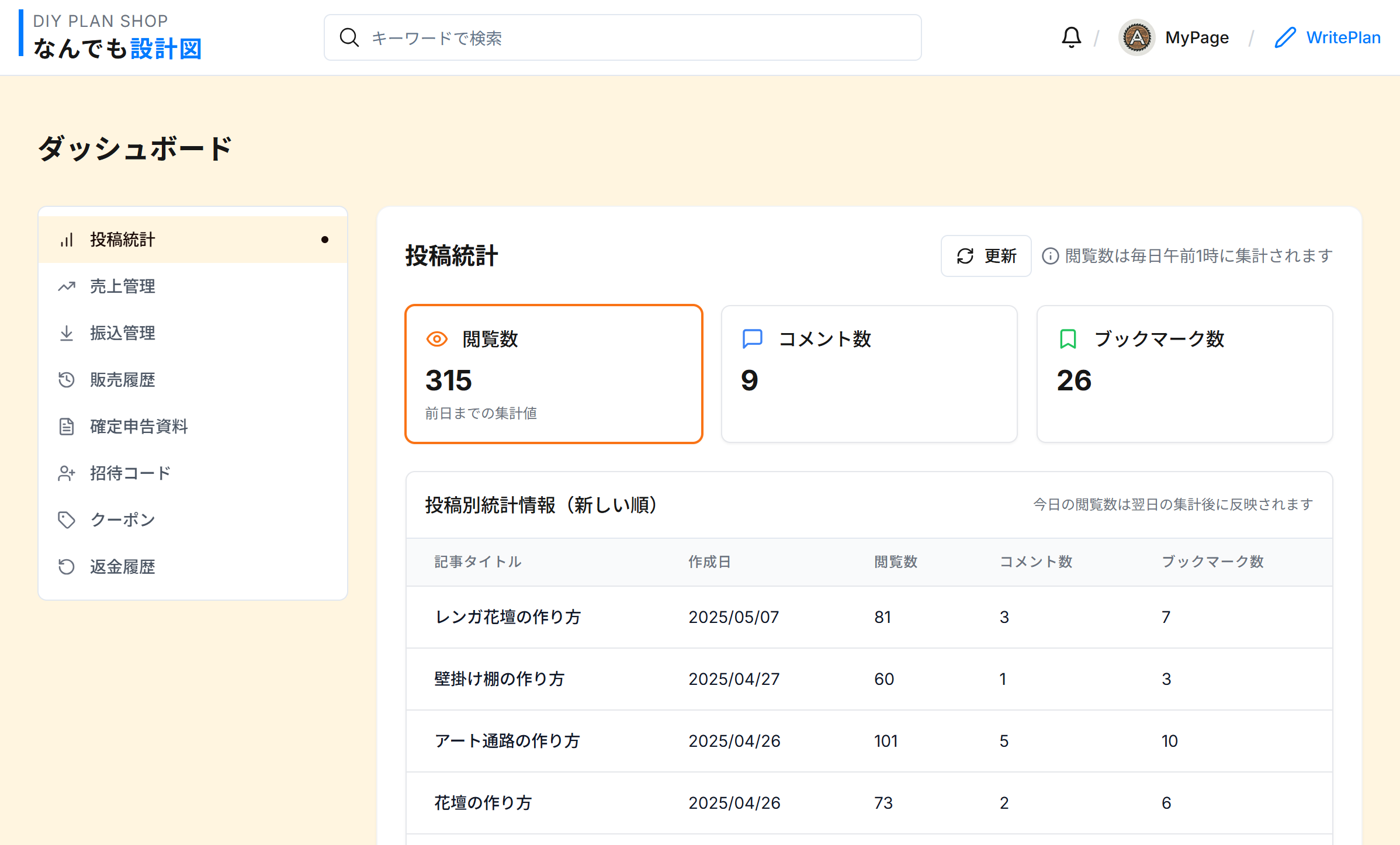Click the date 2025/04/27 cell
This screenshot has height=845, width=1400.
[x=734, y=679]
